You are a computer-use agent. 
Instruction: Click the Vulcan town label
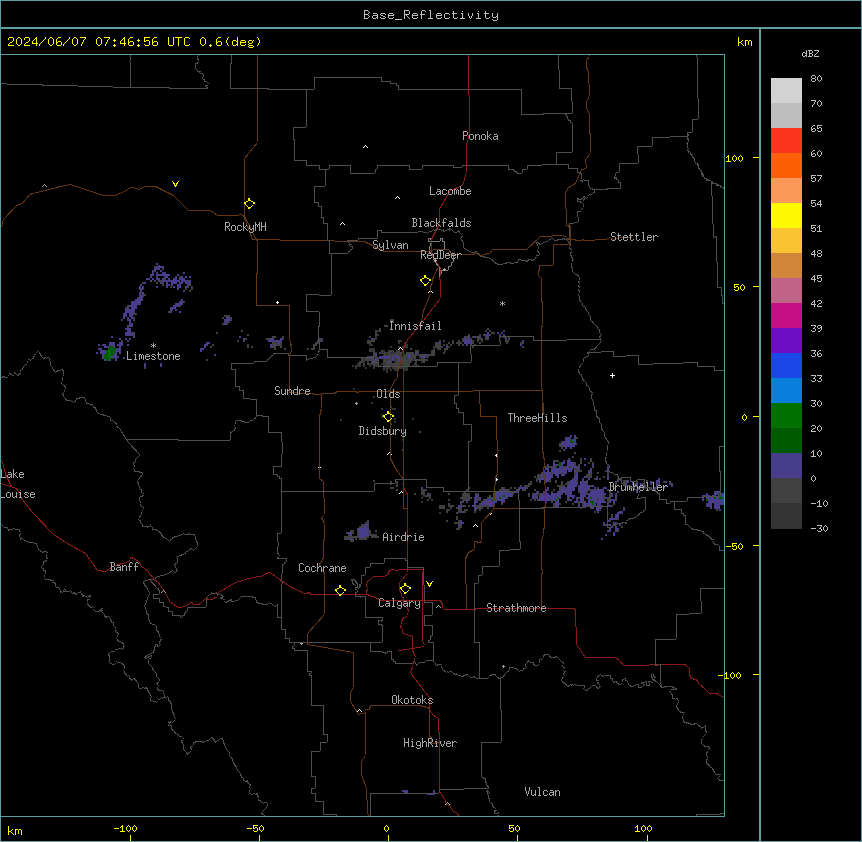[543, 792]
